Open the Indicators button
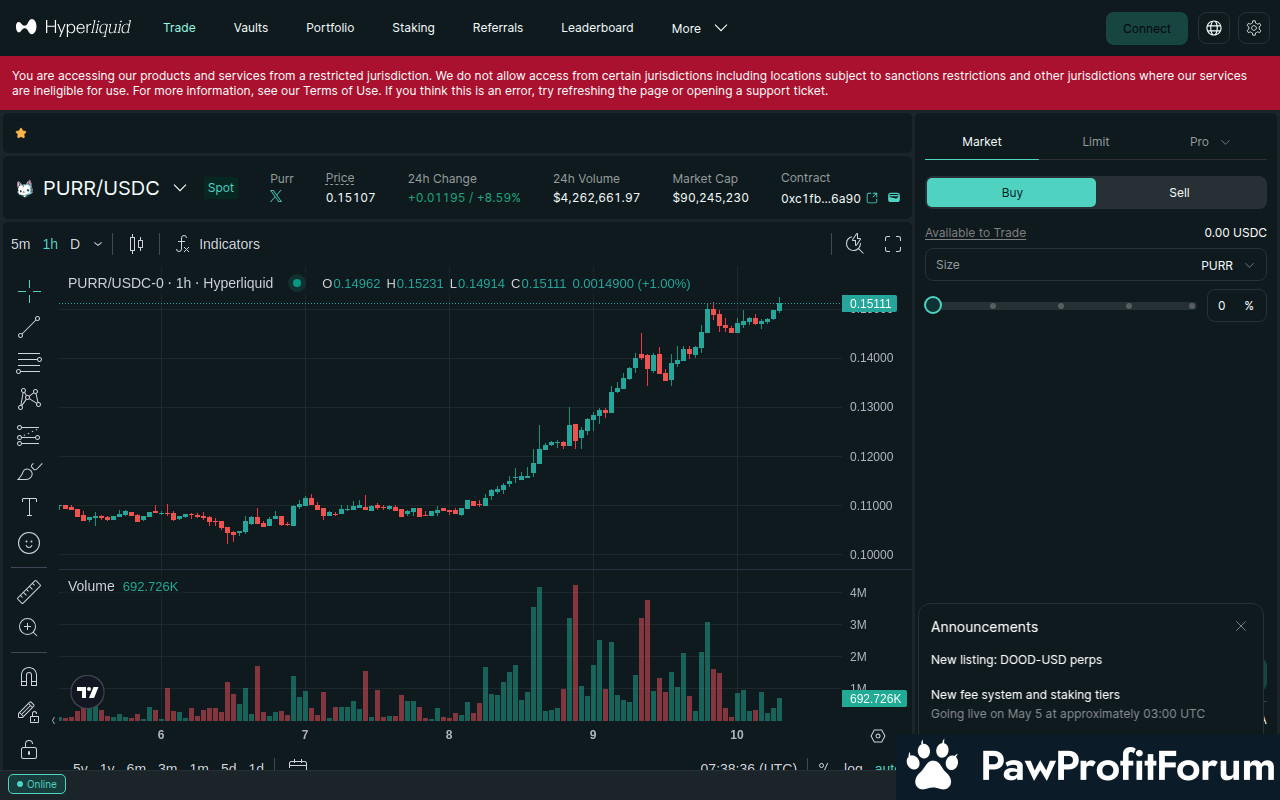 tap(218, 244)
